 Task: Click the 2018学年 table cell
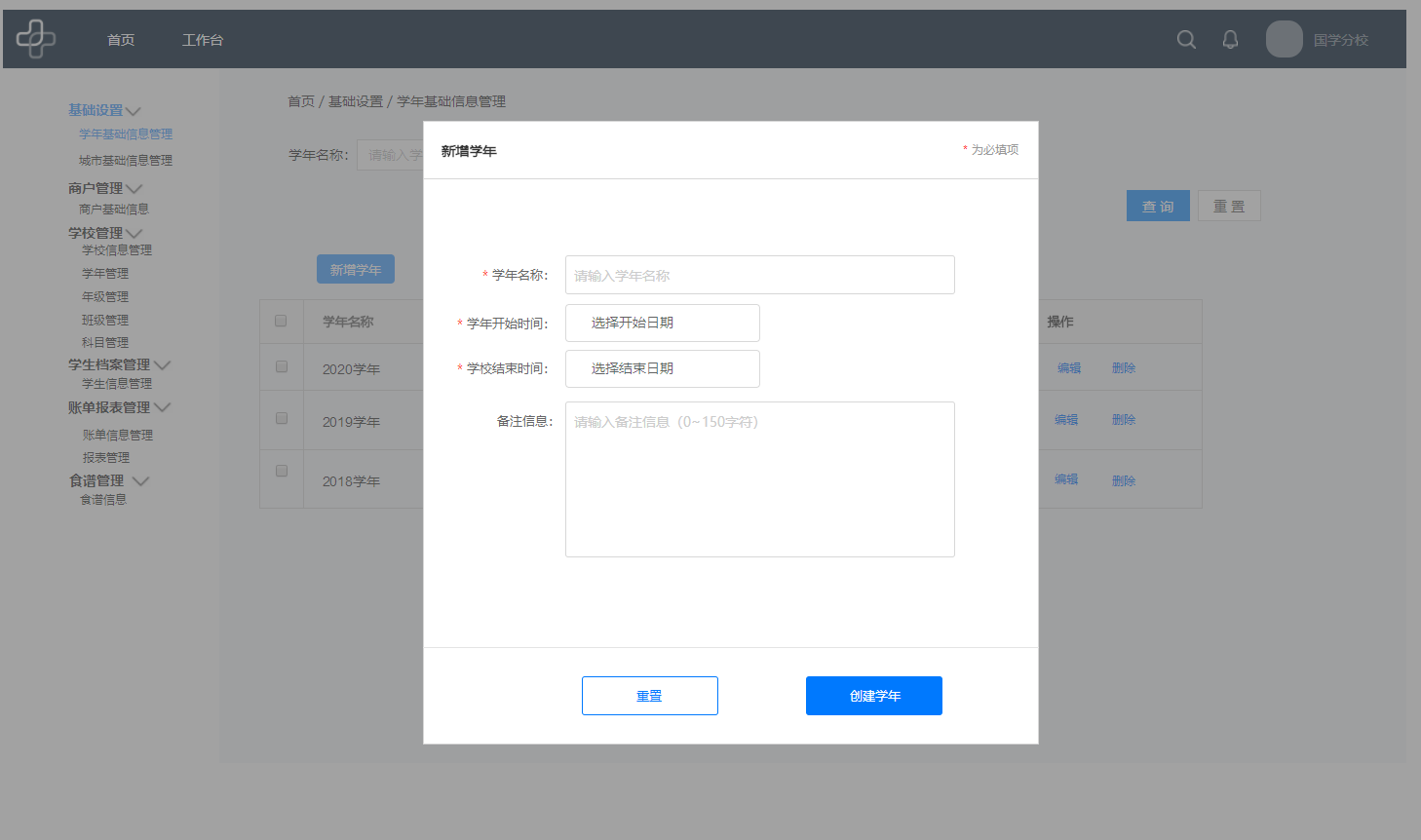[351, 481]
